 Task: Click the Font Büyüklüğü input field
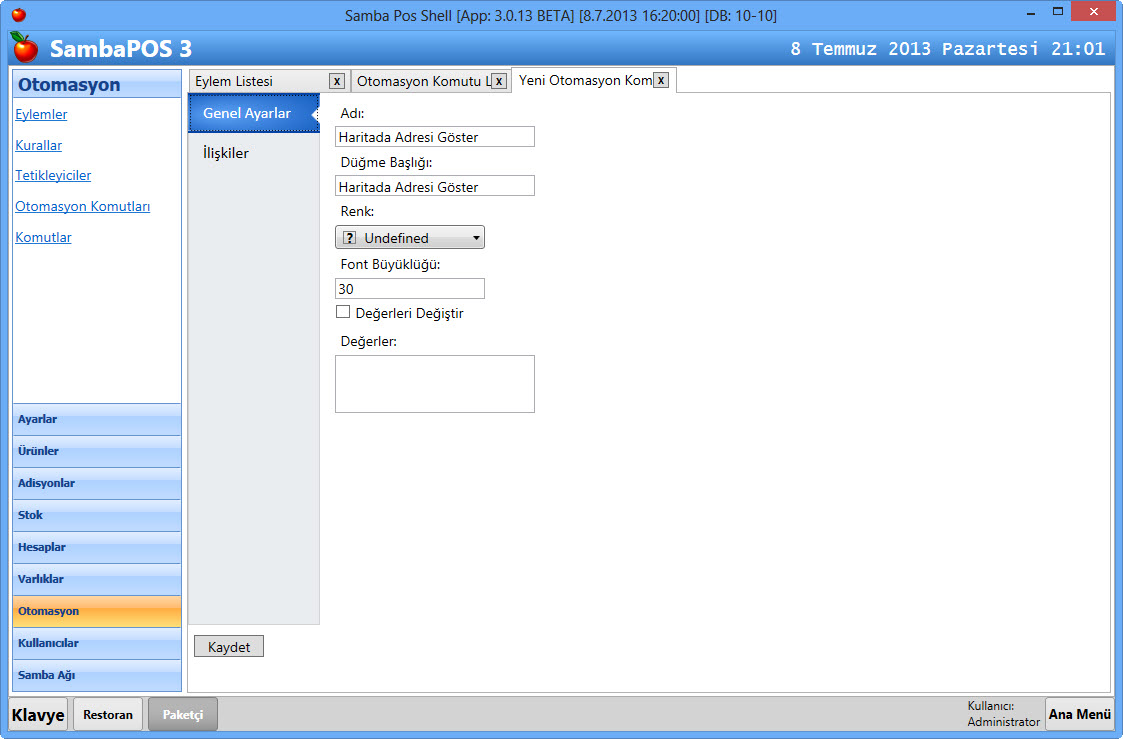tap(409, 288)
